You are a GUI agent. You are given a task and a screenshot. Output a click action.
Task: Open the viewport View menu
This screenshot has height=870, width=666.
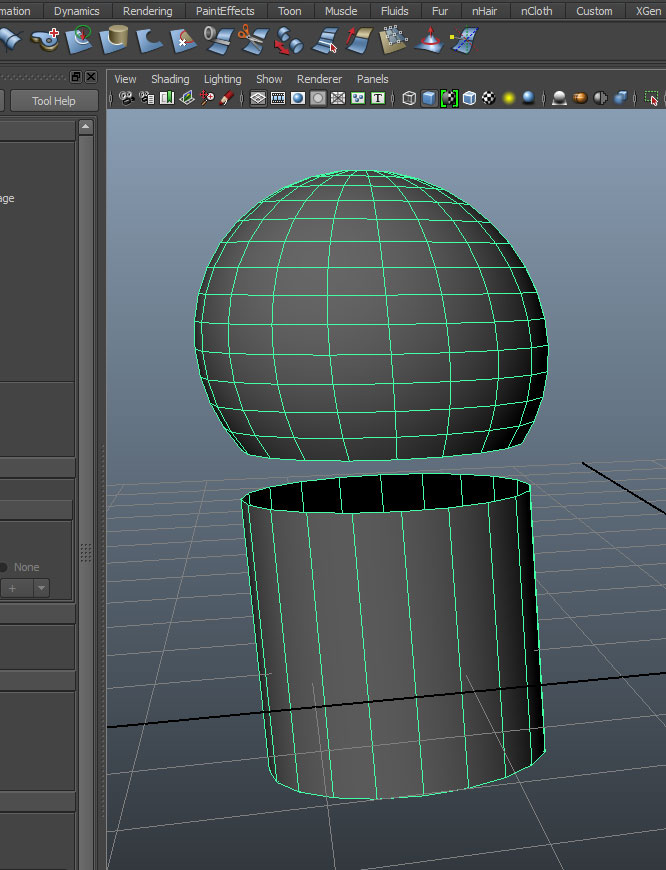tap(125, 79)
